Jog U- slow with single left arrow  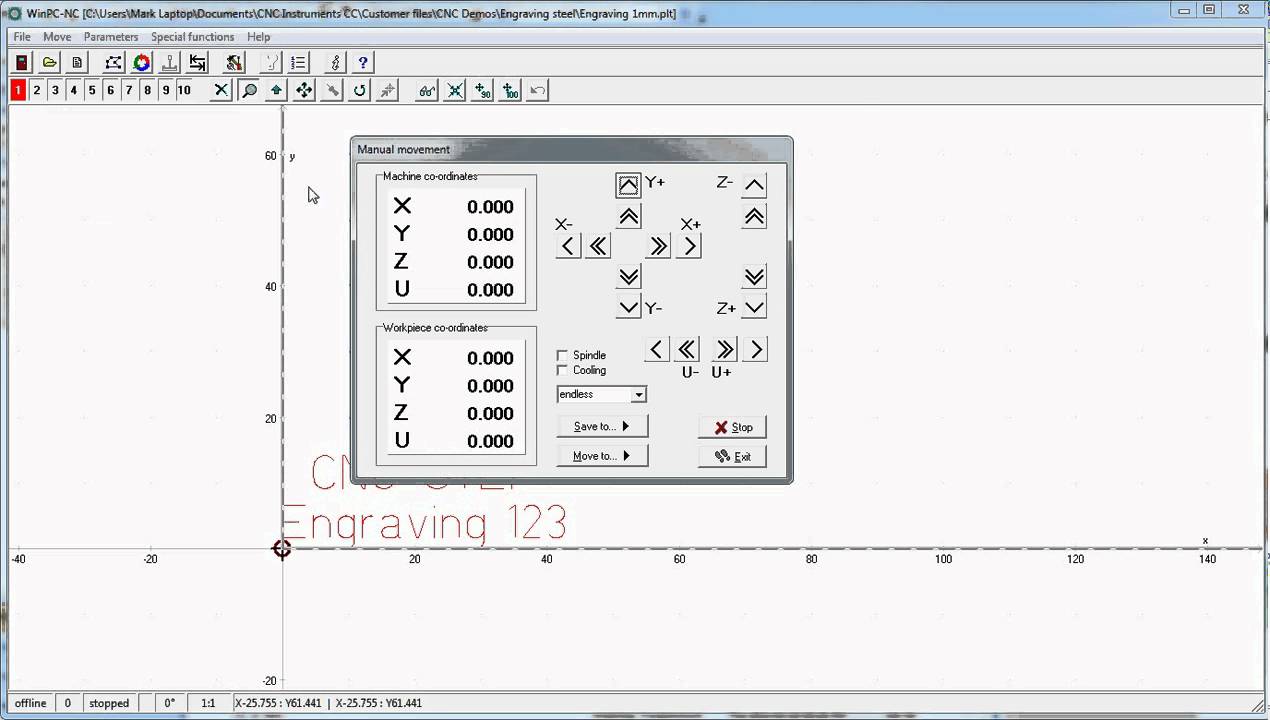tap(656, 349)
